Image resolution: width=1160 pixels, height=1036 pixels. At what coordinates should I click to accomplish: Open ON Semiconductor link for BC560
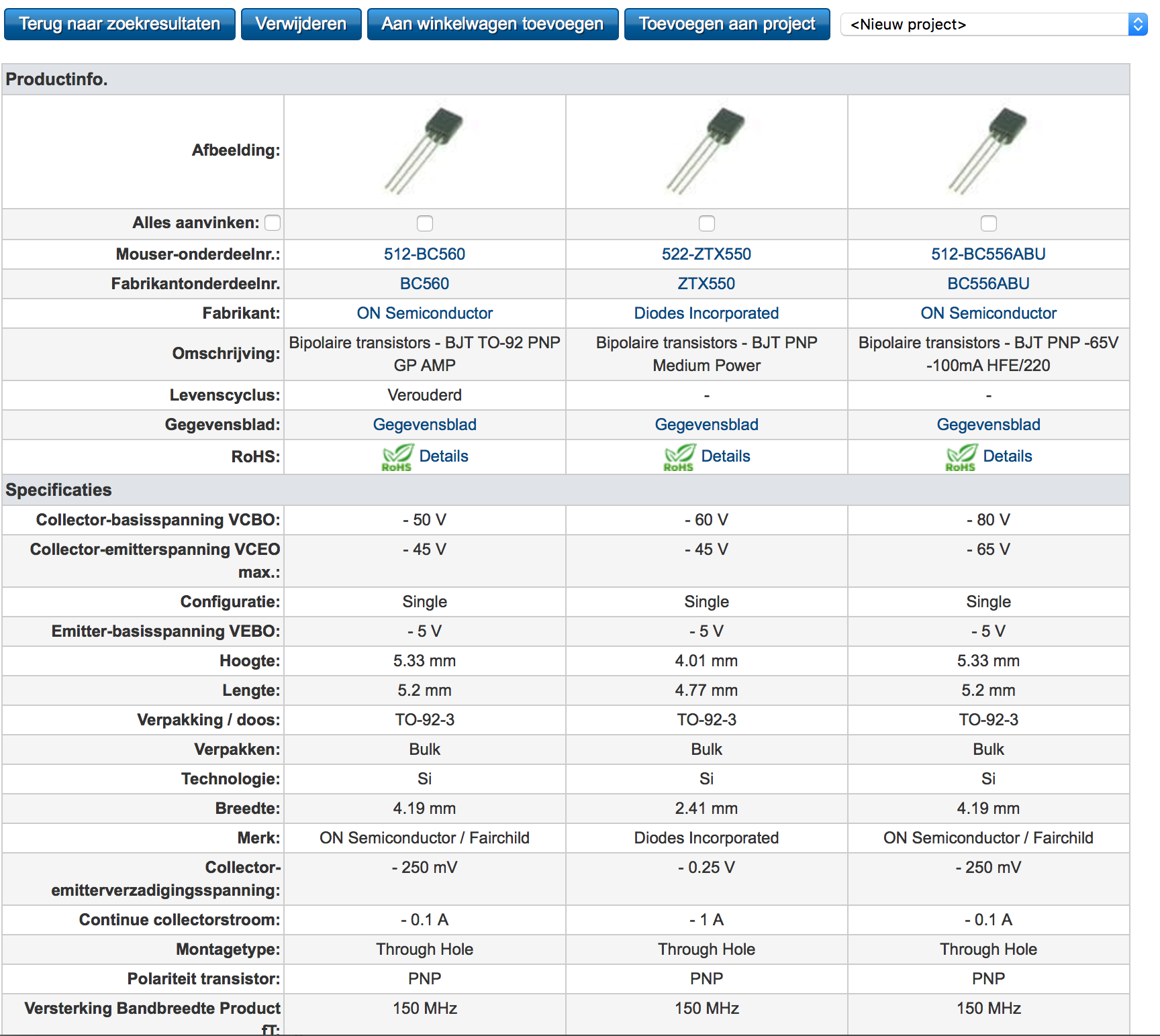(x=424, y=313)
